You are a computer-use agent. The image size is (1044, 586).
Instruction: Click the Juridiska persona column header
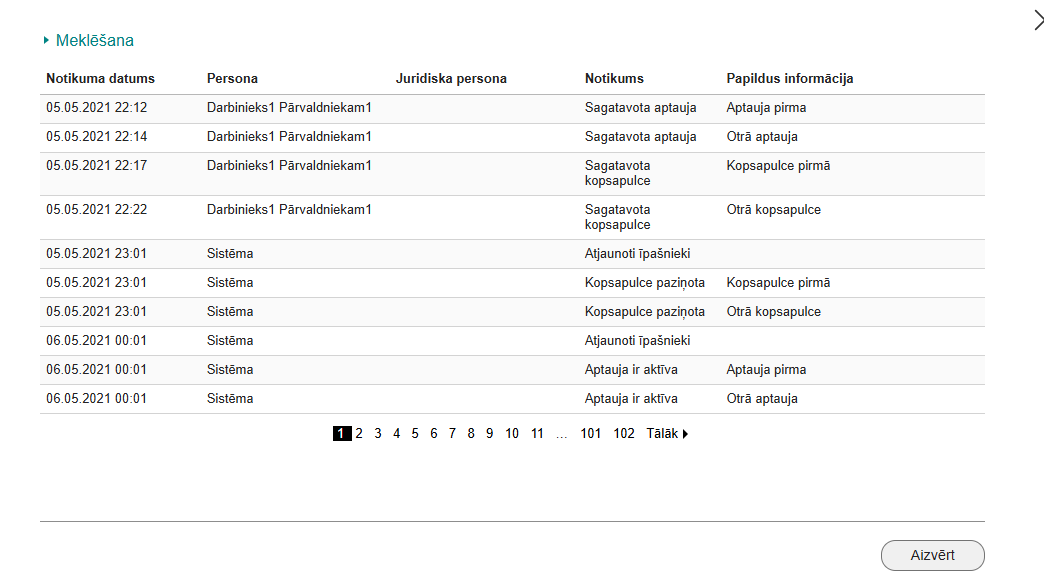(451, 79)
